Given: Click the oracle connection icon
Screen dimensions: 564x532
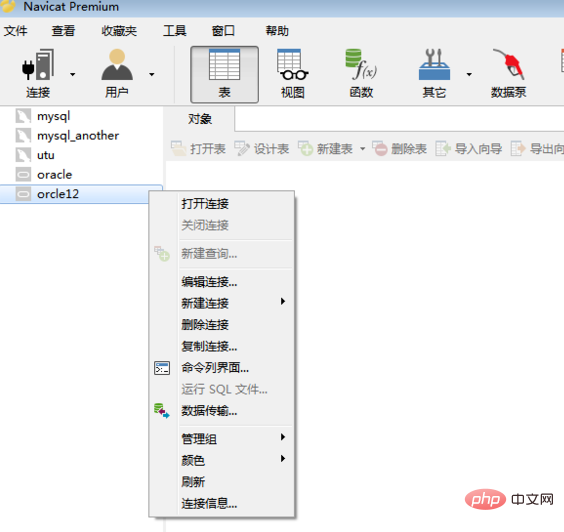Looking at the screenshot, I should point(23,174).
